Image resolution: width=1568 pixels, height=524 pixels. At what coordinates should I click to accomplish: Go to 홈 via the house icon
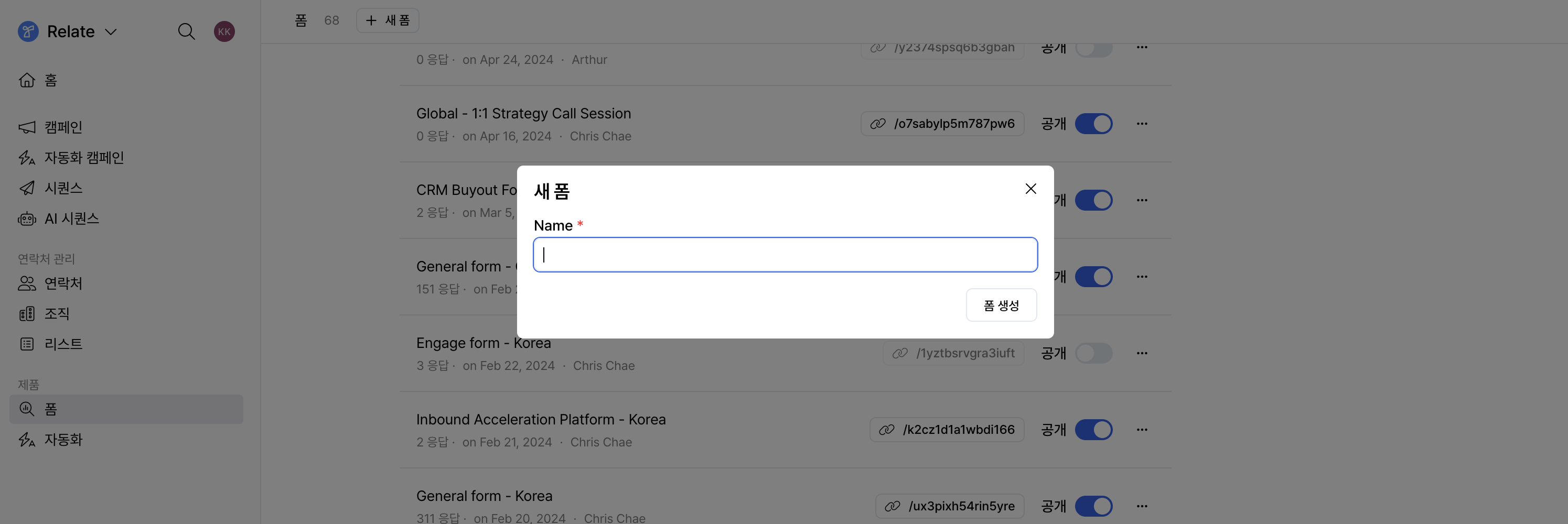click(x=27, y=80)
